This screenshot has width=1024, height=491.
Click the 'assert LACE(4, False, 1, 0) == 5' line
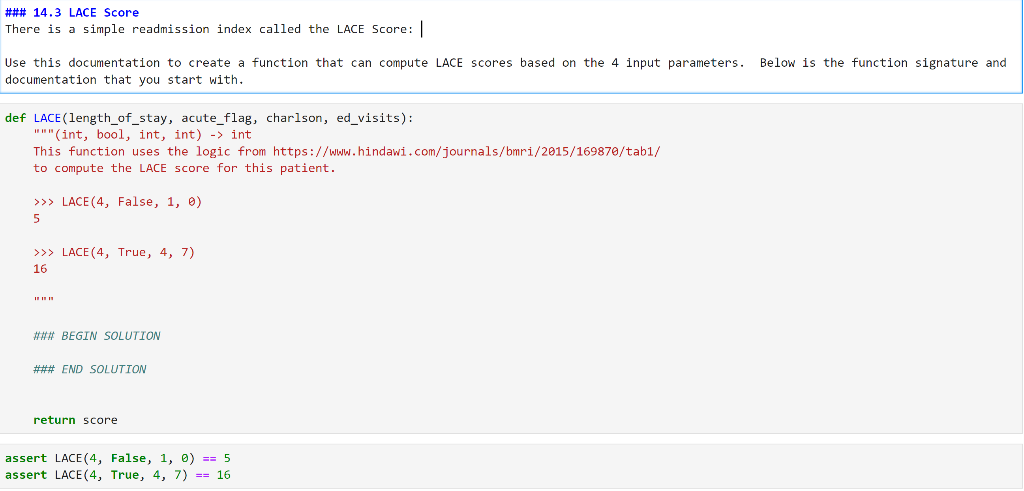coord(118,458)
